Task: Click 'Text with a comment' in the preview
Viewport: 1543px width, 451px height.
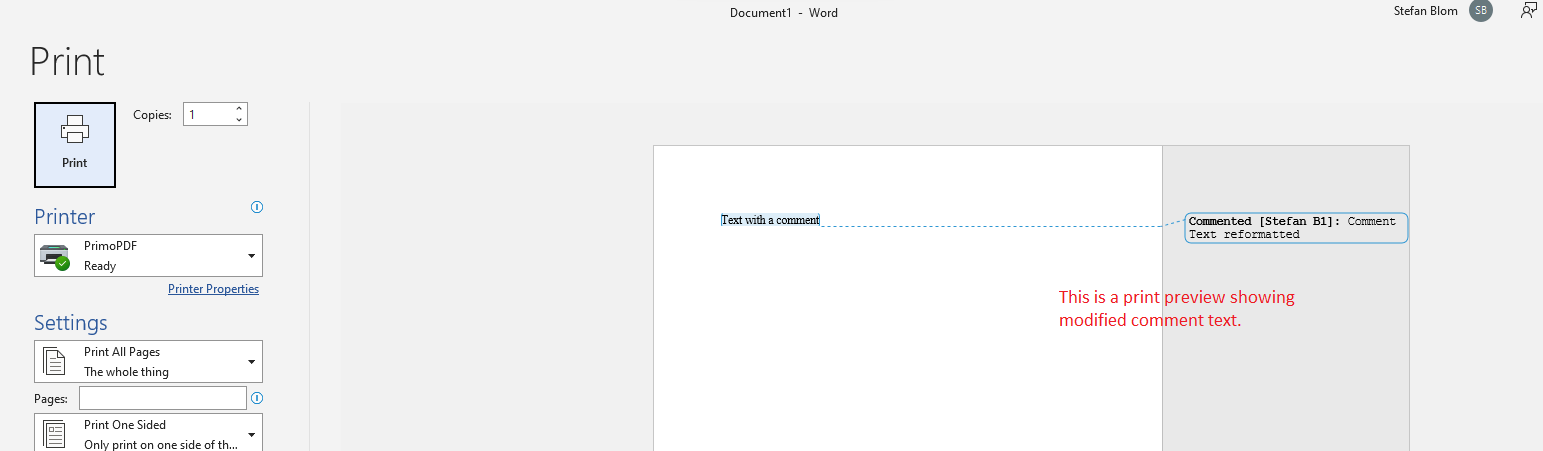Action: (x=770, y=220)
